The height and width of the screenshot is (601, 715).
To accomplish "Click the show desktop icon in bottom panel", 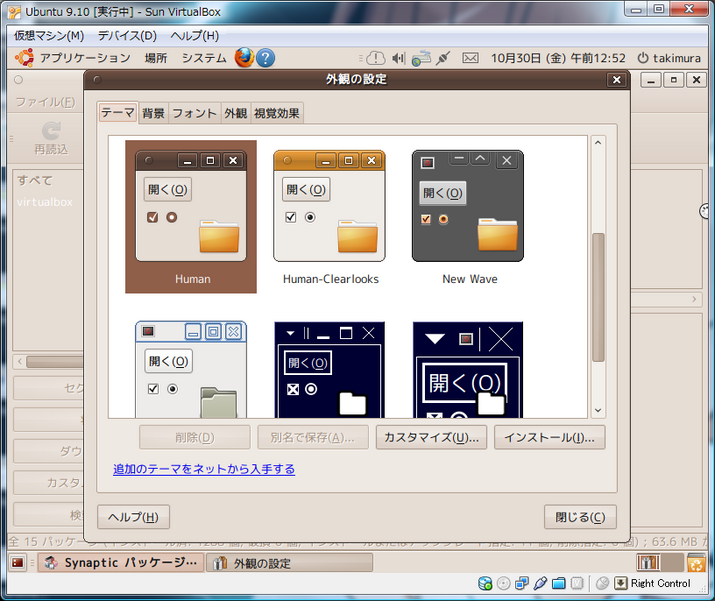I will click(18, 563).
